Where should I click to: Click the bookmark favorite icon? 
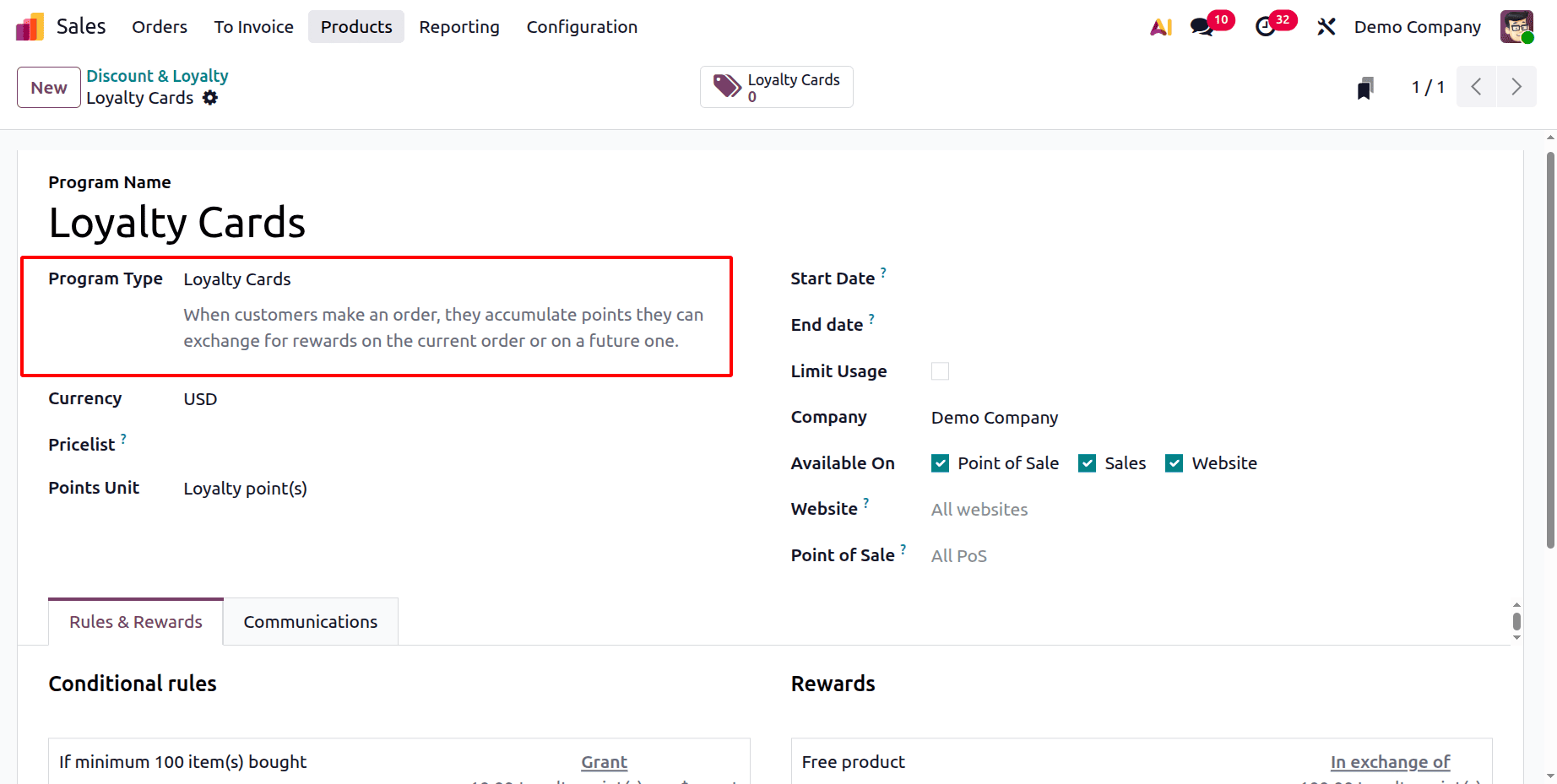pos(1365,86)
